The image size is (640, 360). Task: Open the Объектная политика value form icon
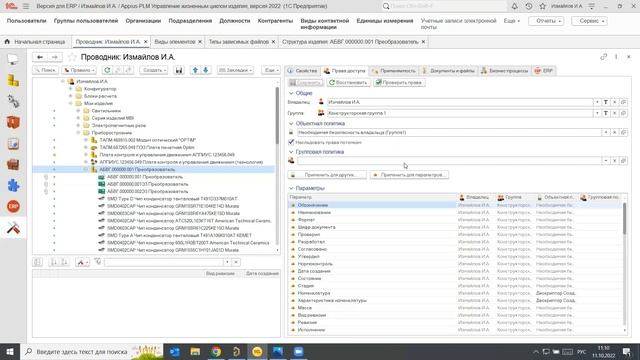click(x=623, y=132)
